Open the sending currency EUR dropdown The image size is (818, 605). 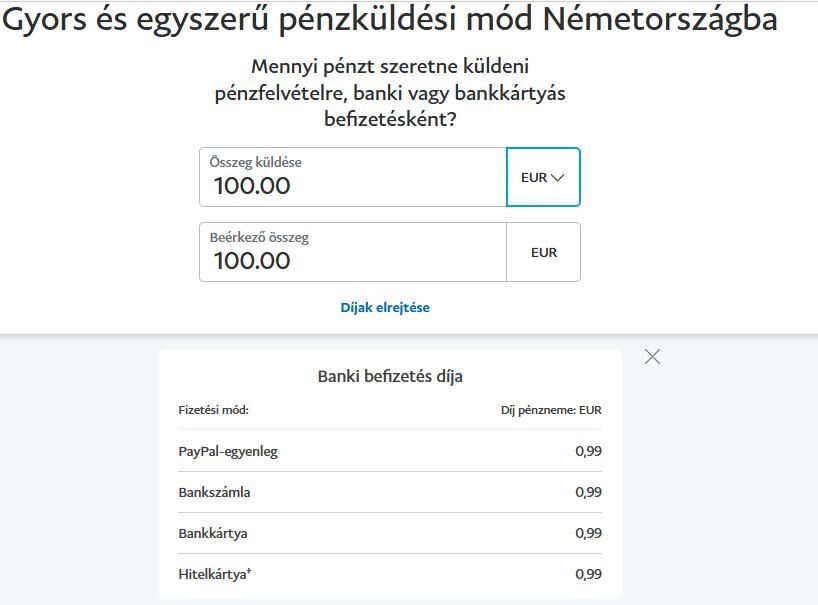(543, 178)
